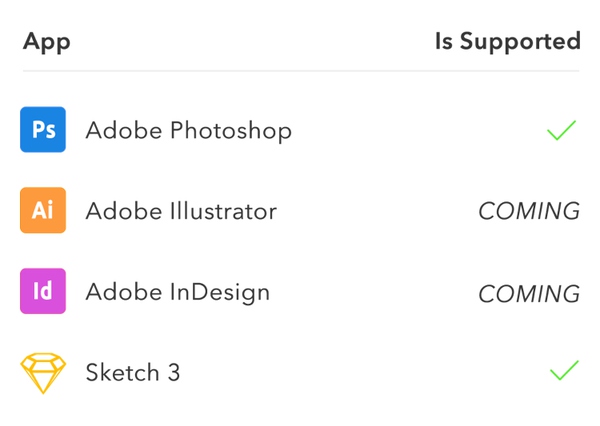Click the green checkmark for Adobe Photoshop

coord(562,130)
